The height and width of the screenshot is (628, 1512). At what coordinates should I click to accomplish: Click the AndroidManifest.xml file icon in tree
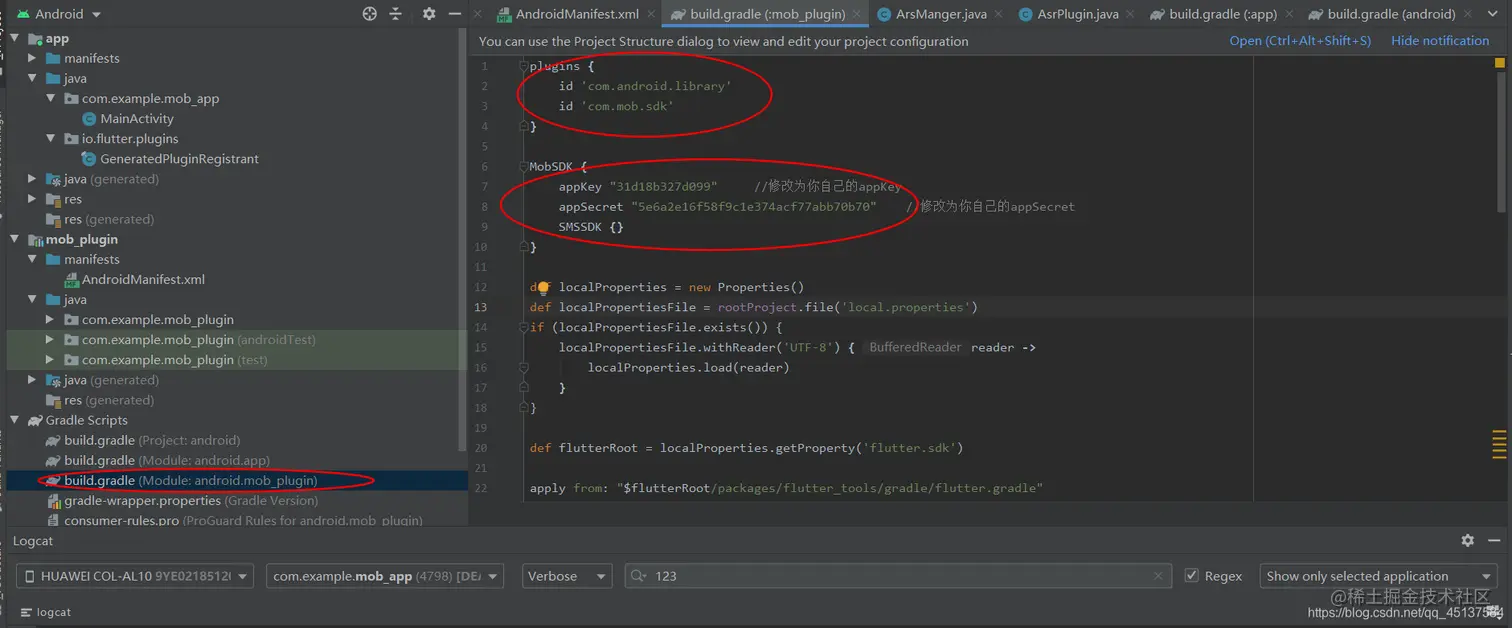72,280
